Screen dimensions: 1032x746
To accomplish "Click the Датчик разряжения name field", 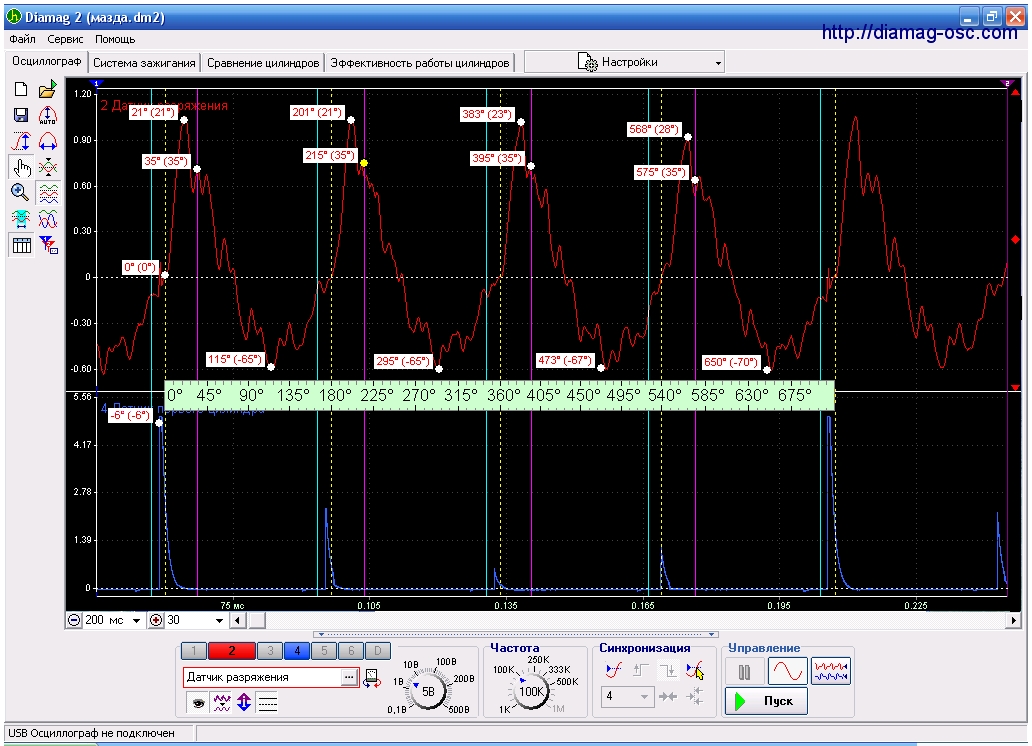I will (x=263, y=678).
